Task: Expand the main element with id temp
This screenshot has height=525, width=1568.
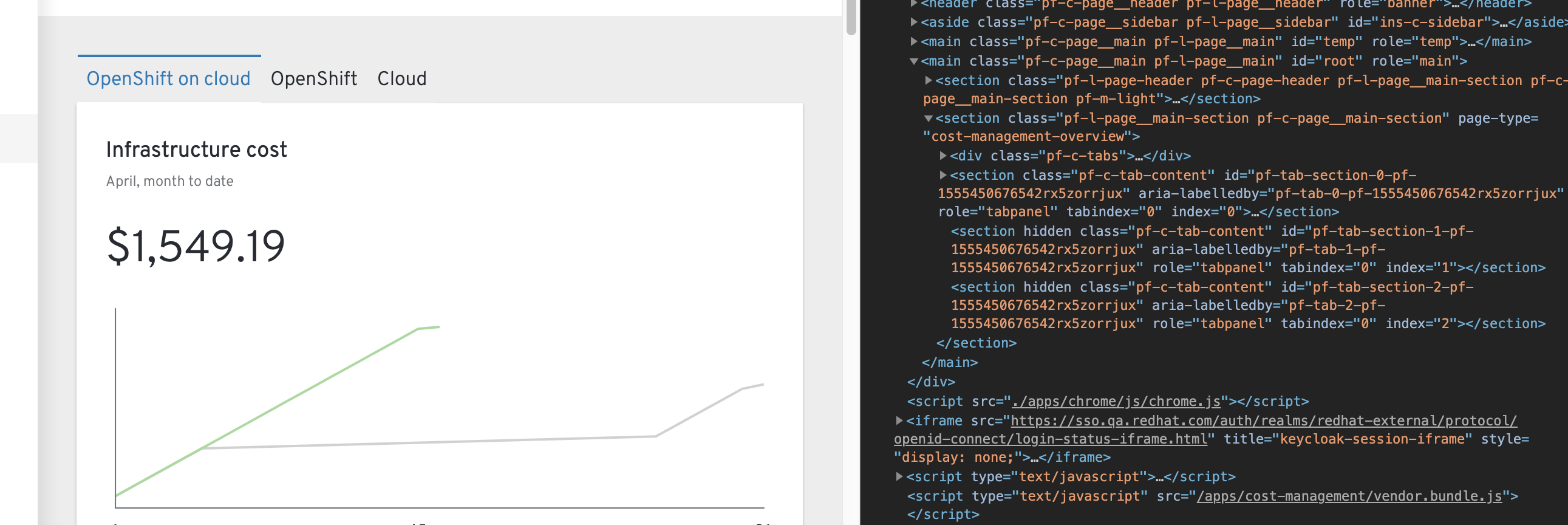Action: (x=913, y=42)
